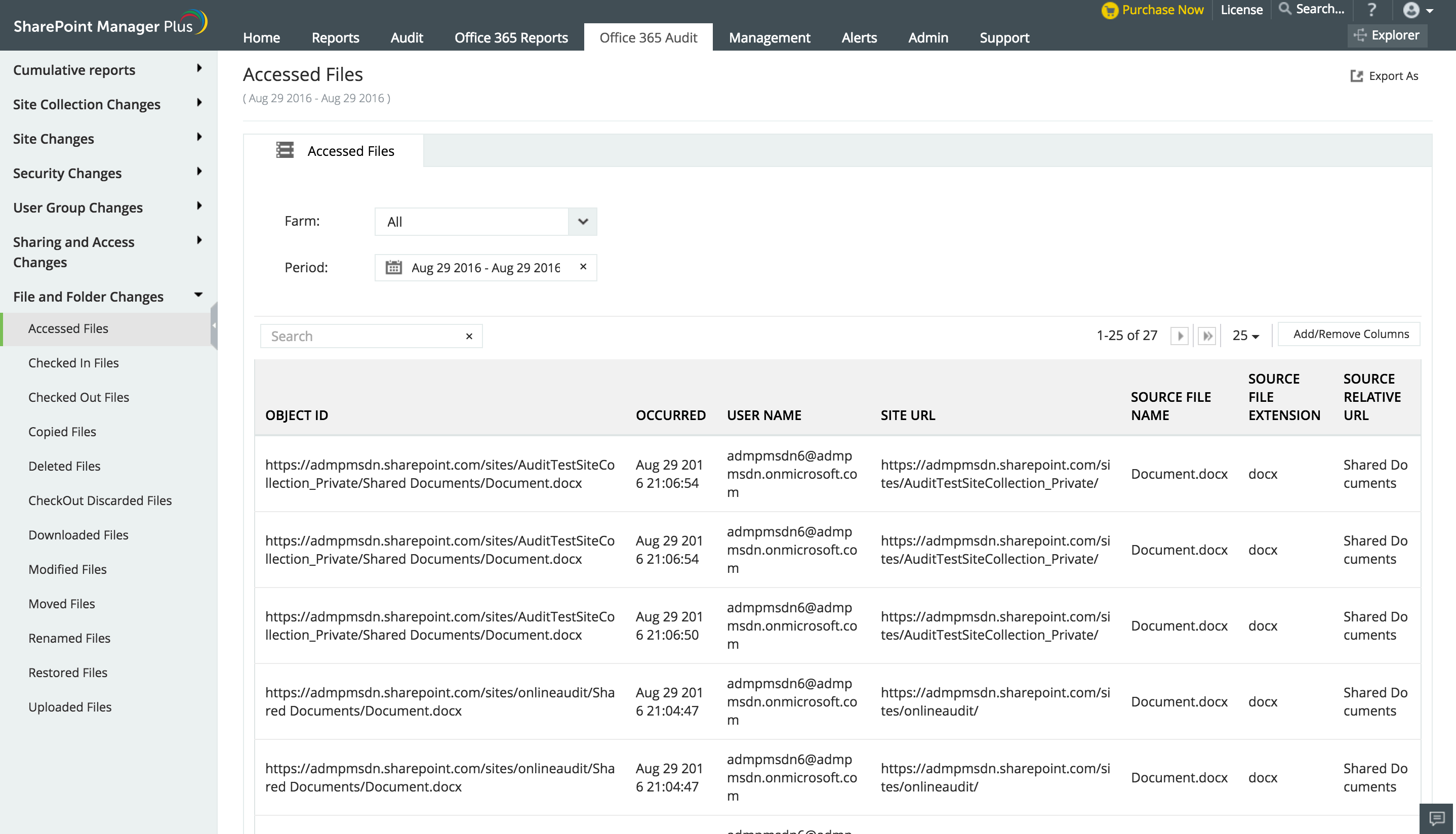Open the Period calendar icon
Image resolution: width=1456 pixels, height=834 pixels.
[x=394, y=268]
